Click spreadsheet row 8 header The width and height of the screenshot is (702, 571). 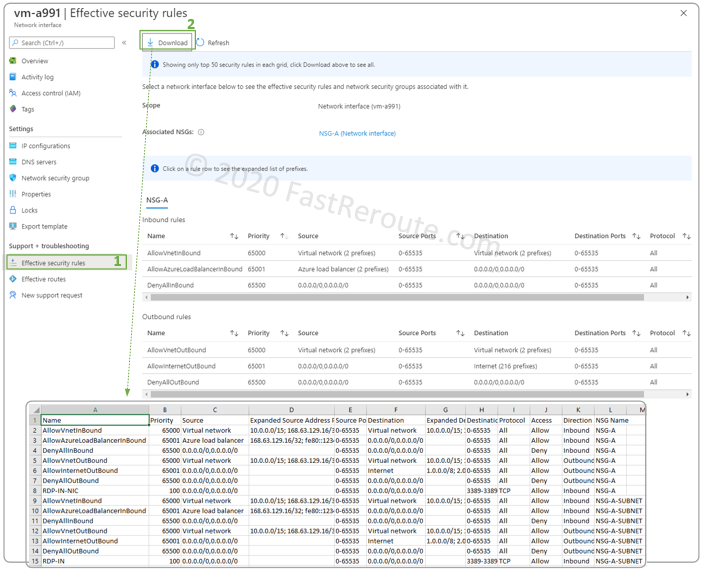click(x=34, y=491)
